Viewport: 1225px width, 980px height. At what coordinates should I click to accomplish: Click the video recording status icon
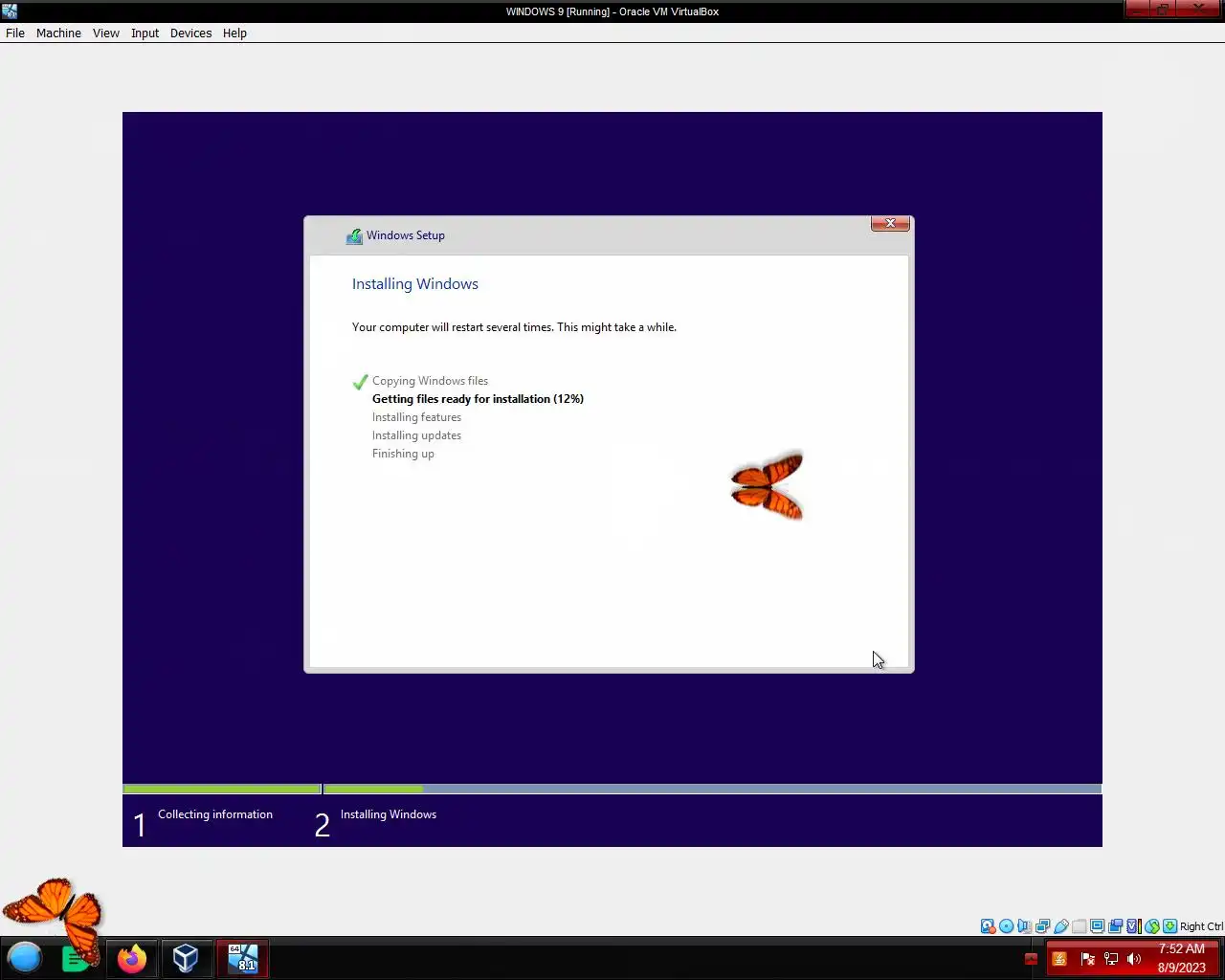pos(1115,926)
